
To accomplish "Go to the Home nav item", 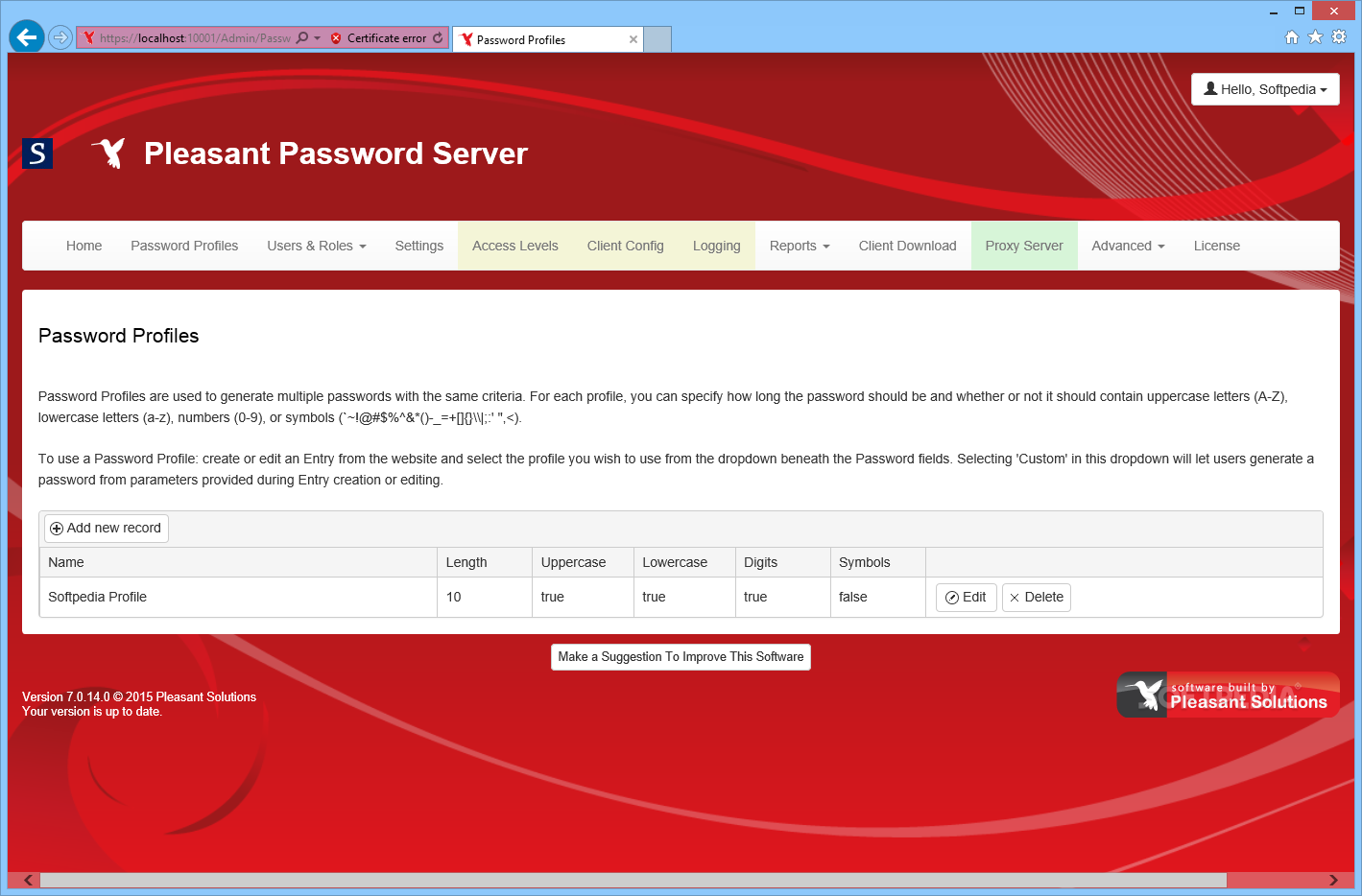I will tap(84, 246).
